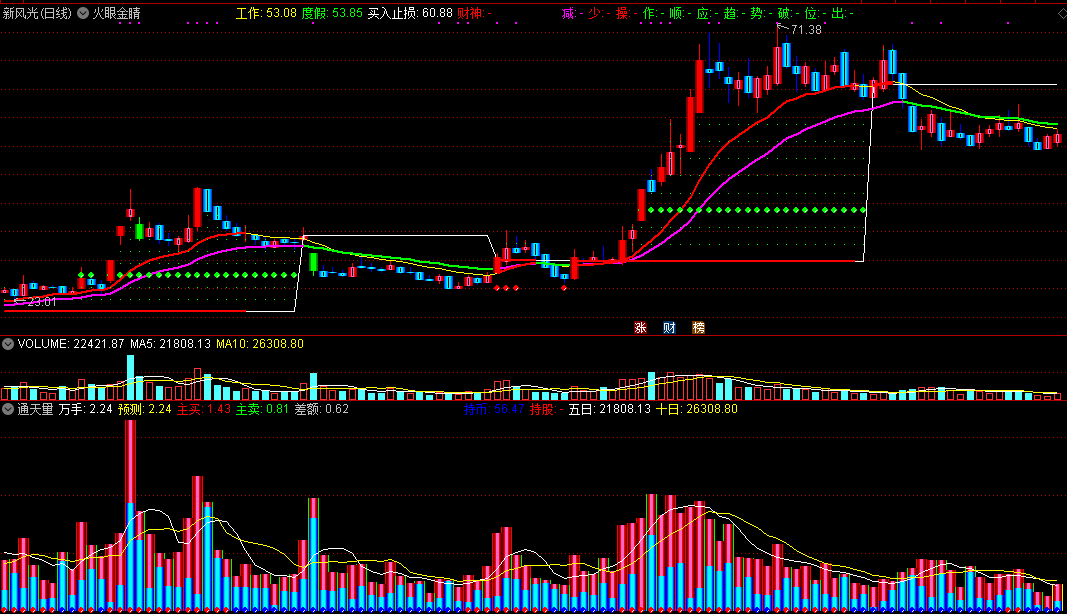The image size is (1067, 614).
Task: Click the 71.38 high price marker
Action: pos(806,30)
